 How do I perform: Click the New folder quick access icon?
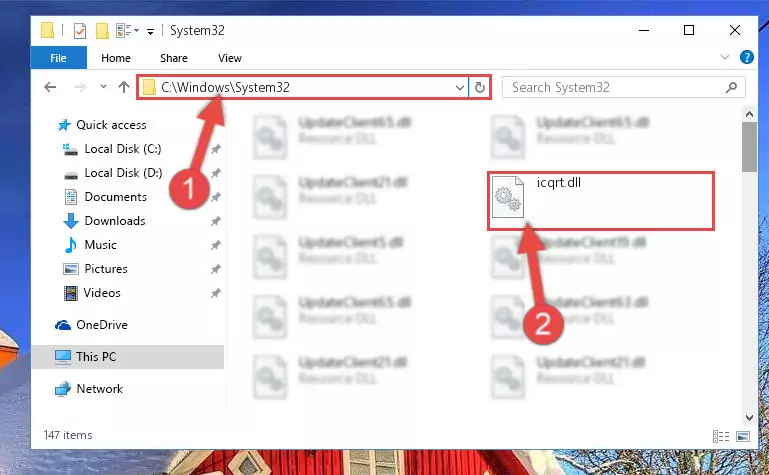tap(102, 30)
